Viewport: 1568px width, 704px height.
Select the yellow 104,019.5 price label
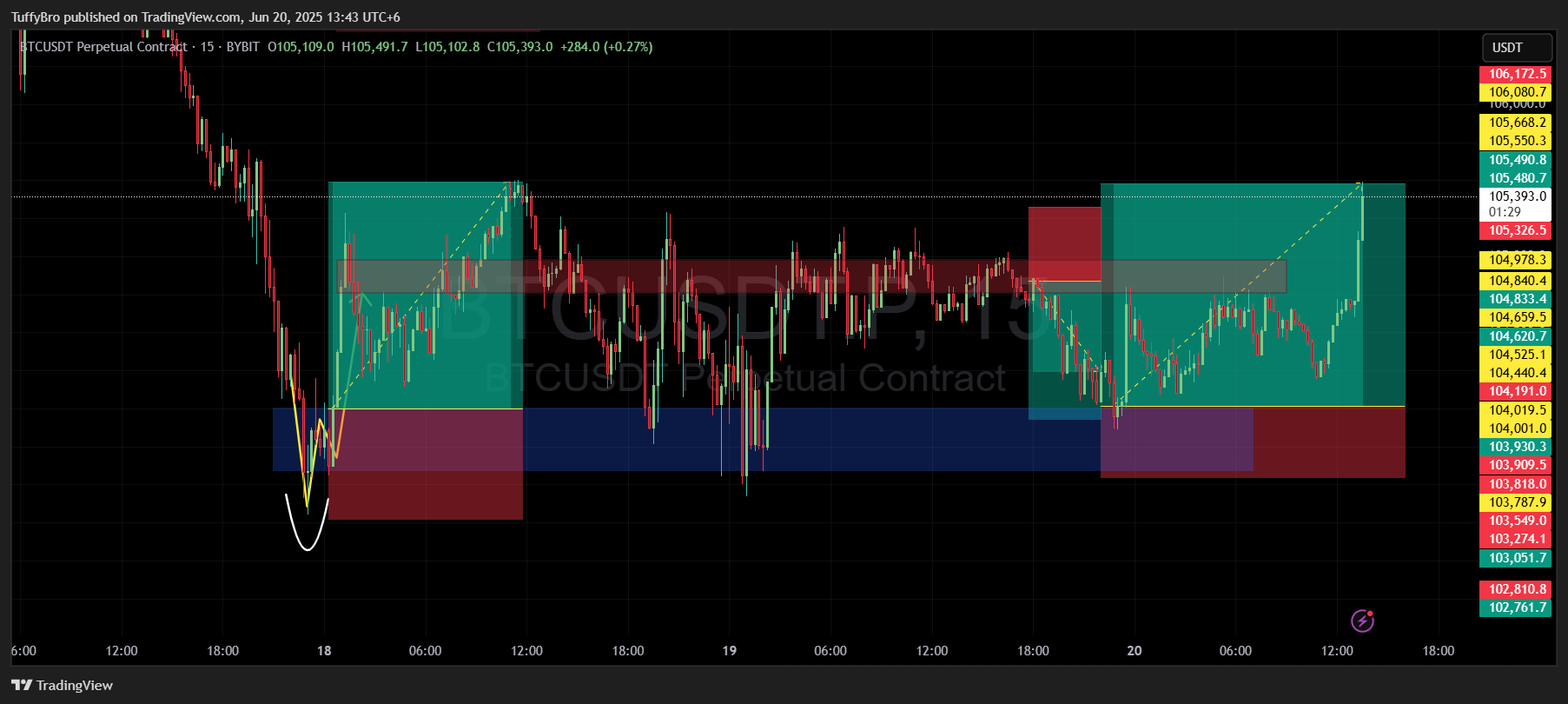coord(1515,410)
